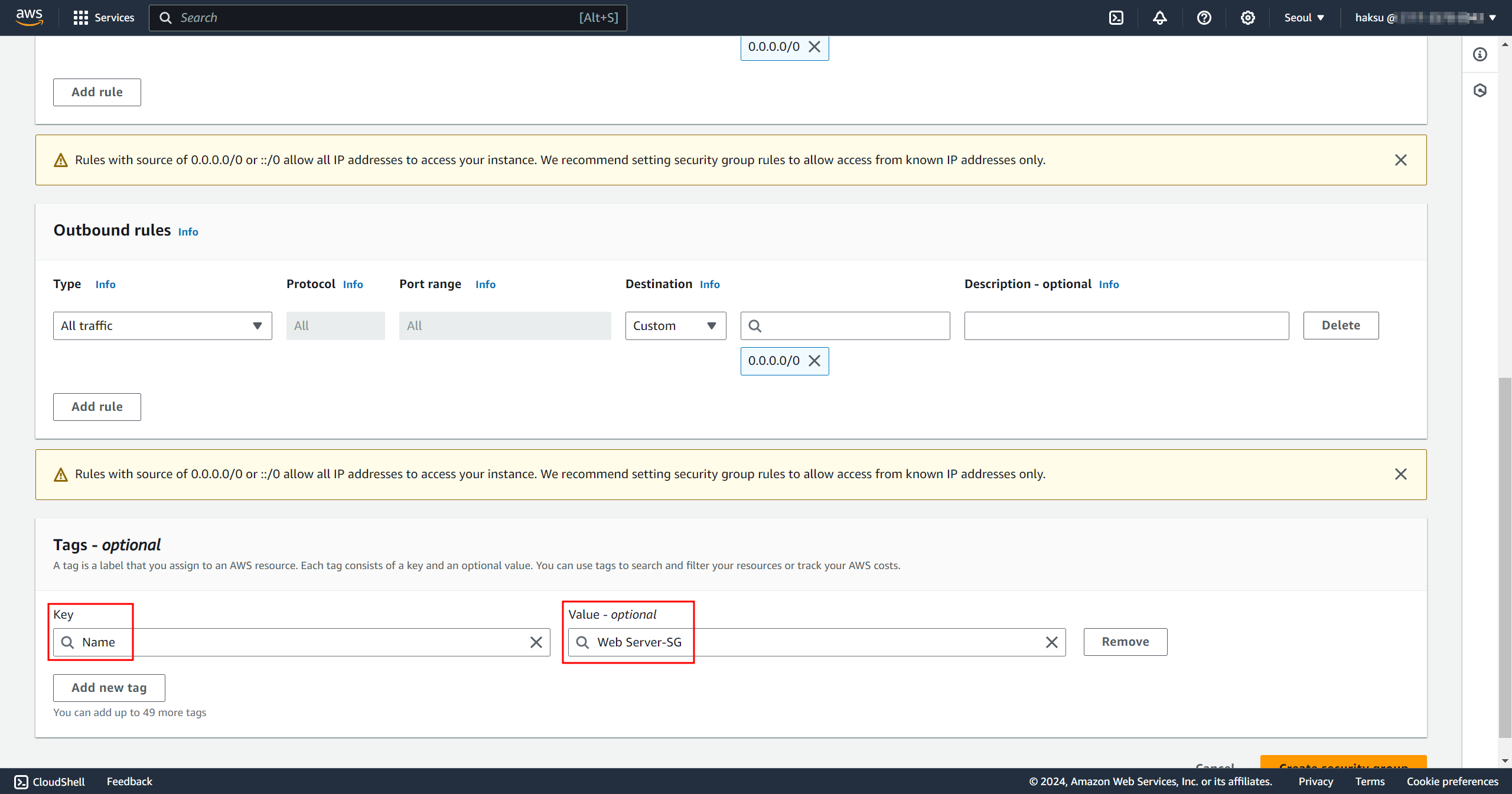
Task: Dismiss the inbound rules warning banner
Action: point(1400,160)
